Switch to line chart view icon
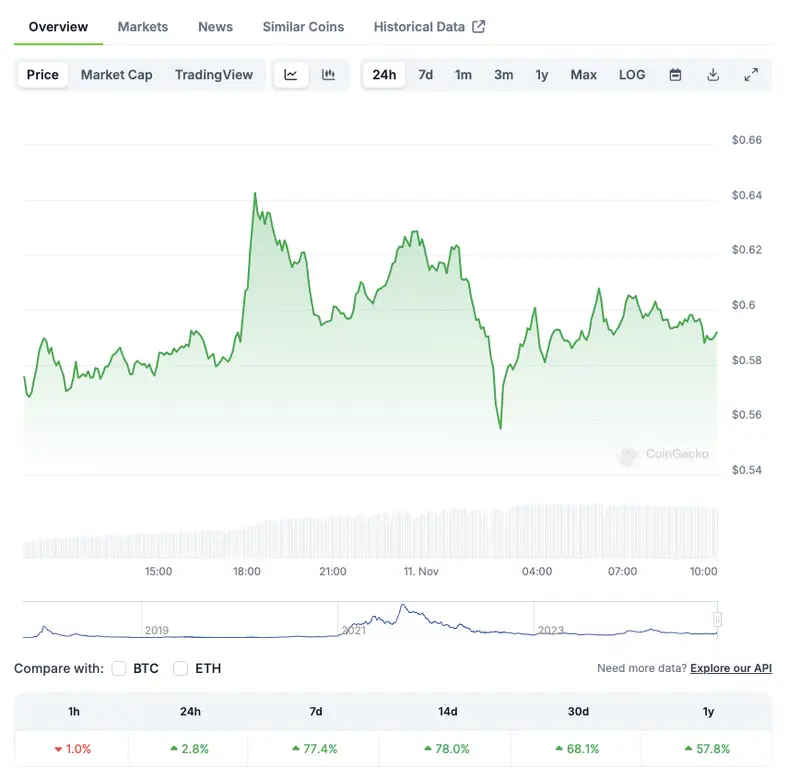This screenshot has width=800, height=779. coord(291,75)
